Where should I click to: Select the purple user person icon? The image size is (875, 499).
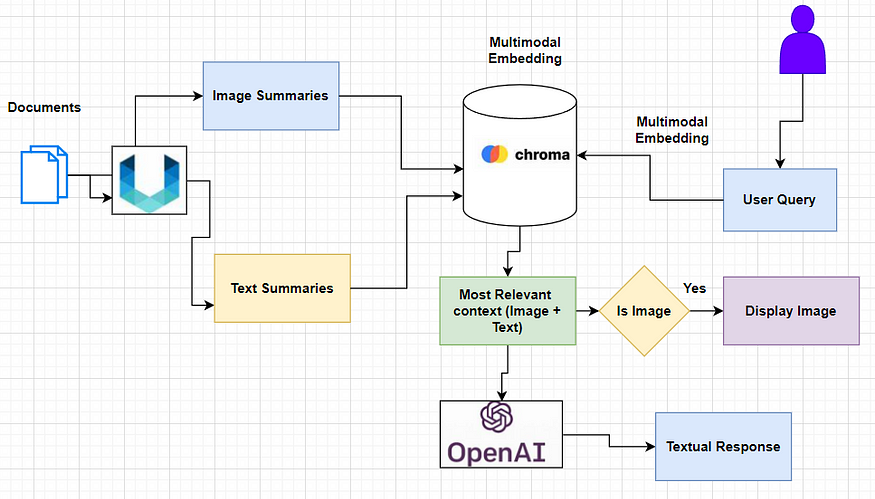(x=802, y=40)
